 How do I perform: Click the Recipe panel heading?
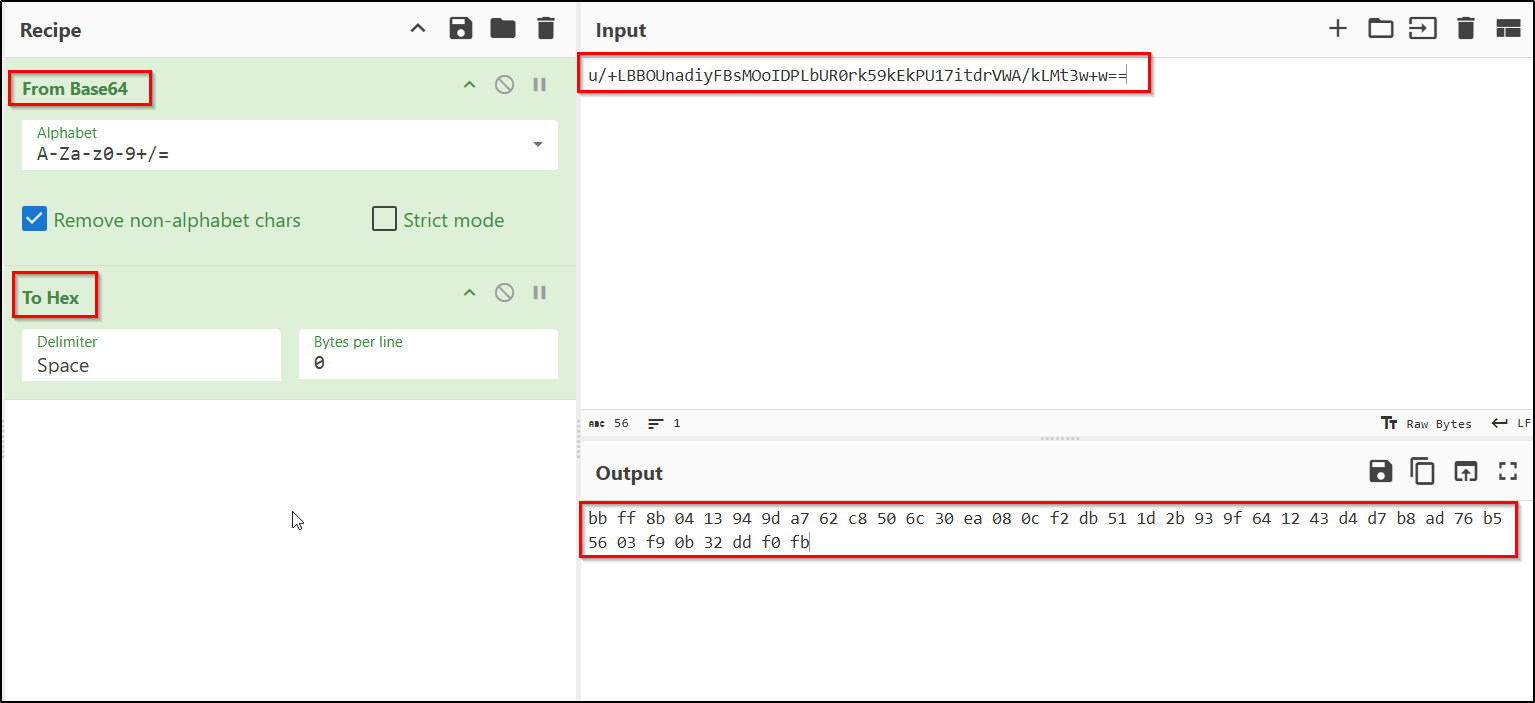click(x=50, y=30)
